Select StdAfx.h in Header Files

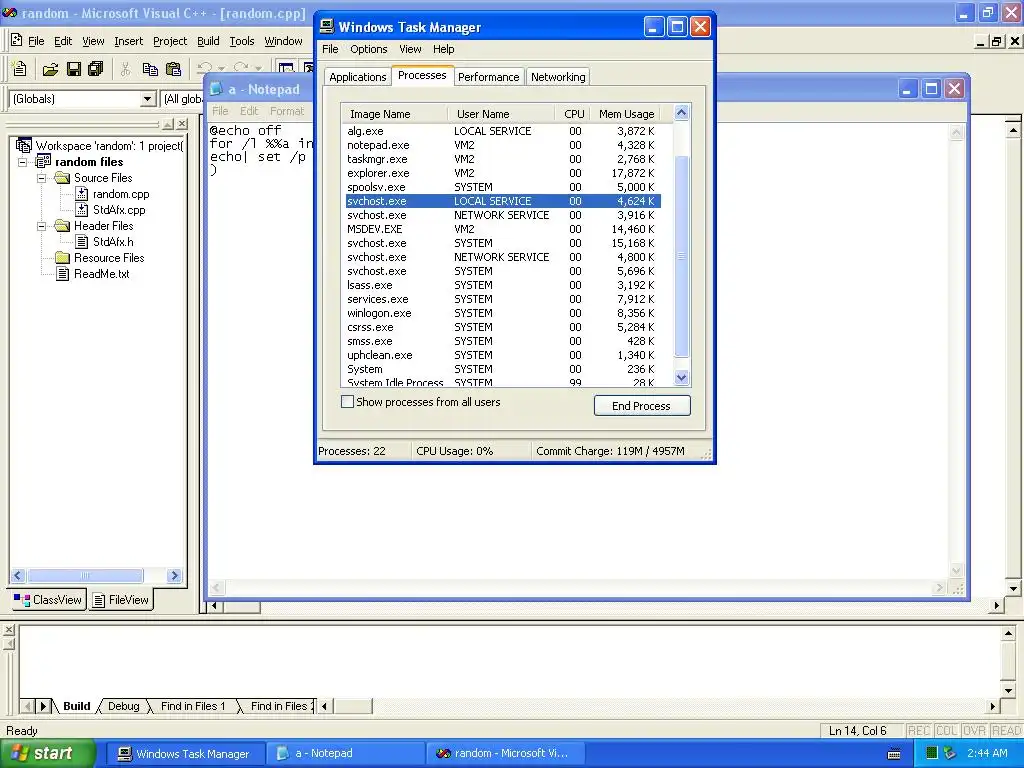coord(113,242)
